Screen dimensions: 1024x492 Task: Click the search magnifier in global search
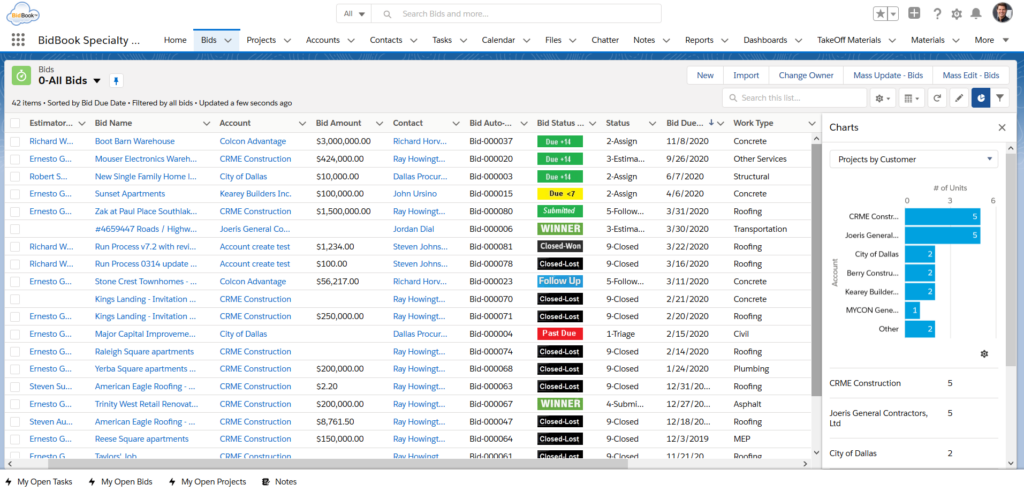pos(387,14)
